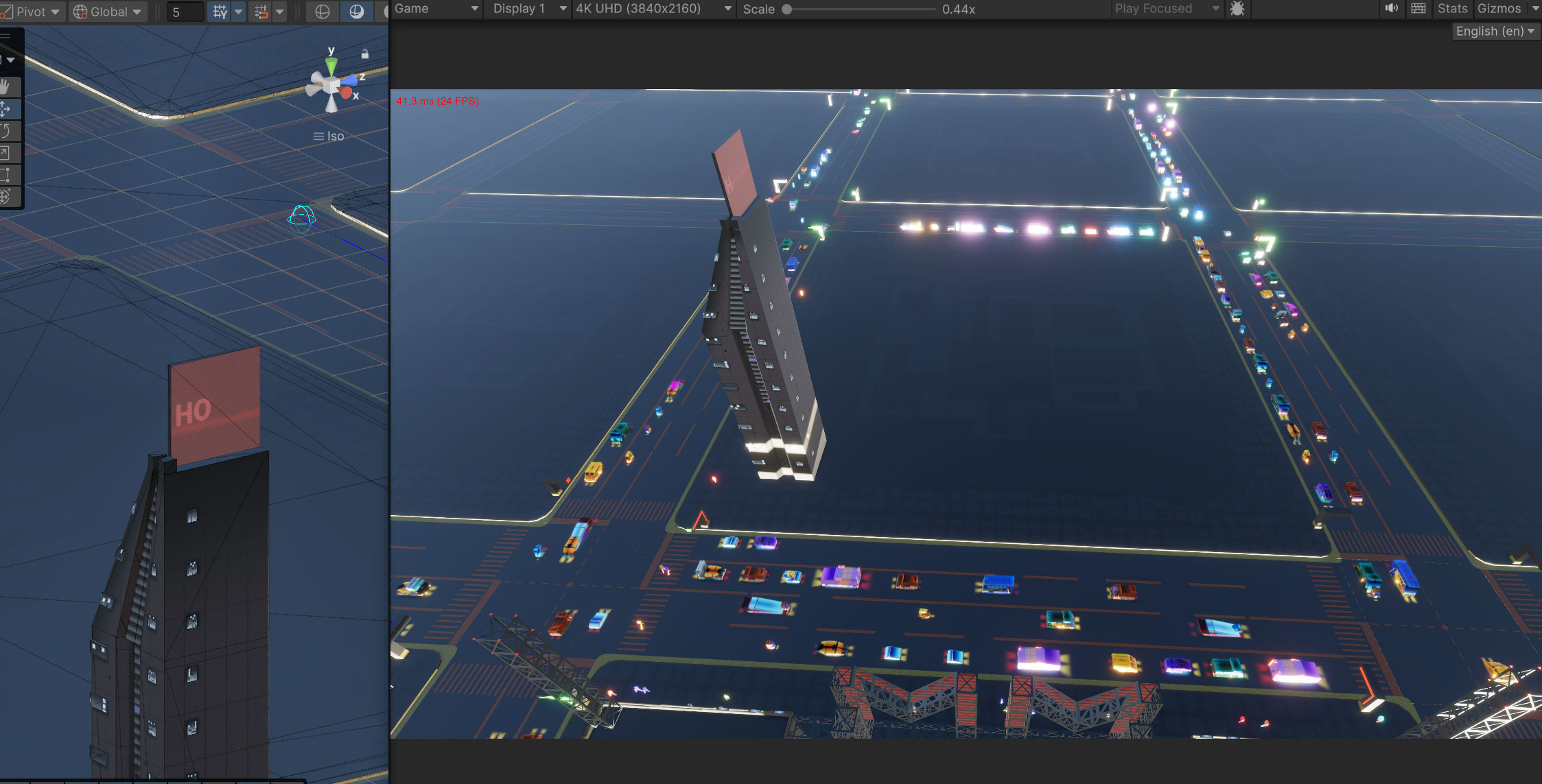Viewport: 1542px width, 784px height.
Task: Toggle Frame Debugger bug icon
Action: point(1237,9)
